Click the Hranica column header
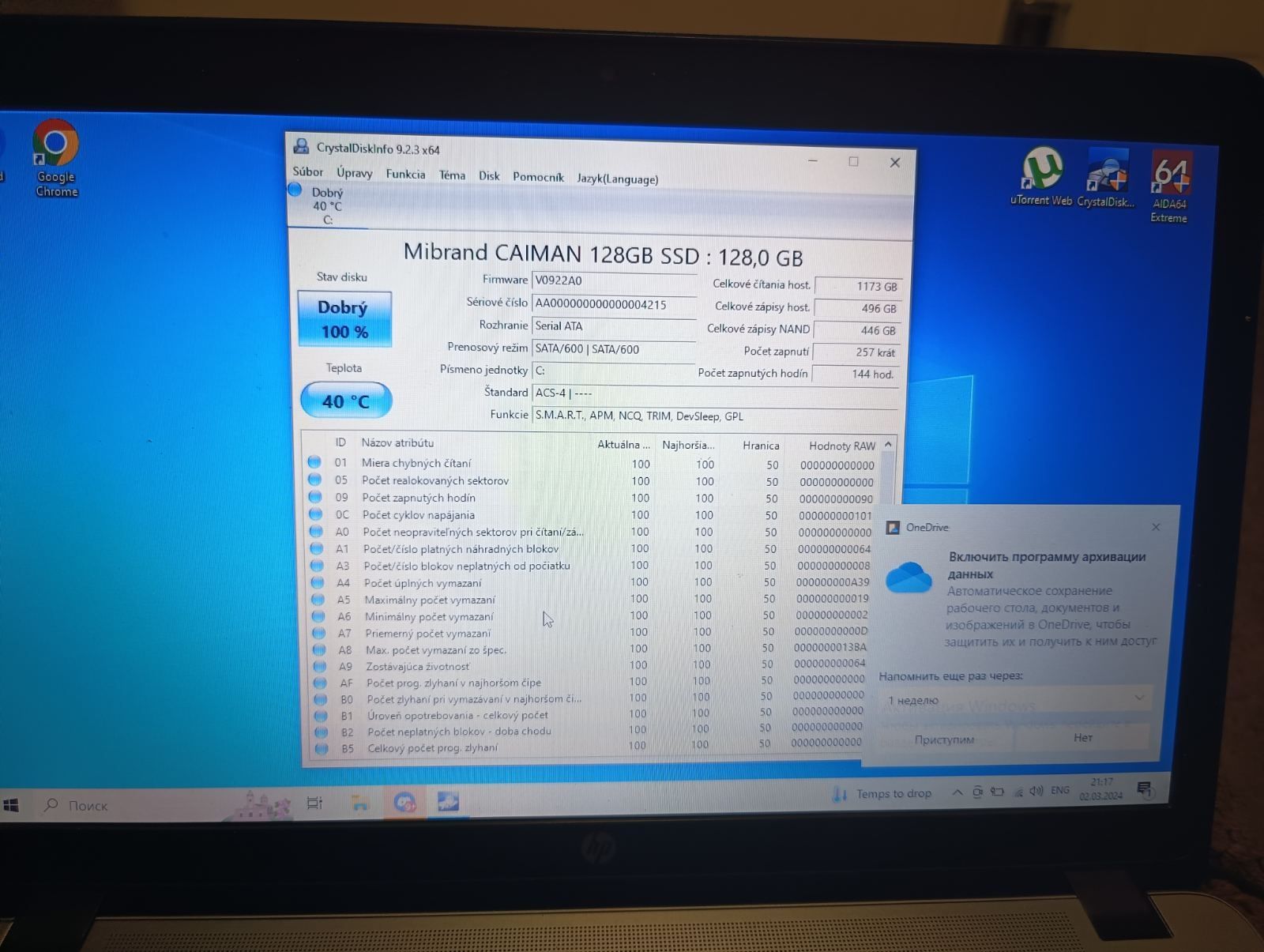 tap(761, 446)
